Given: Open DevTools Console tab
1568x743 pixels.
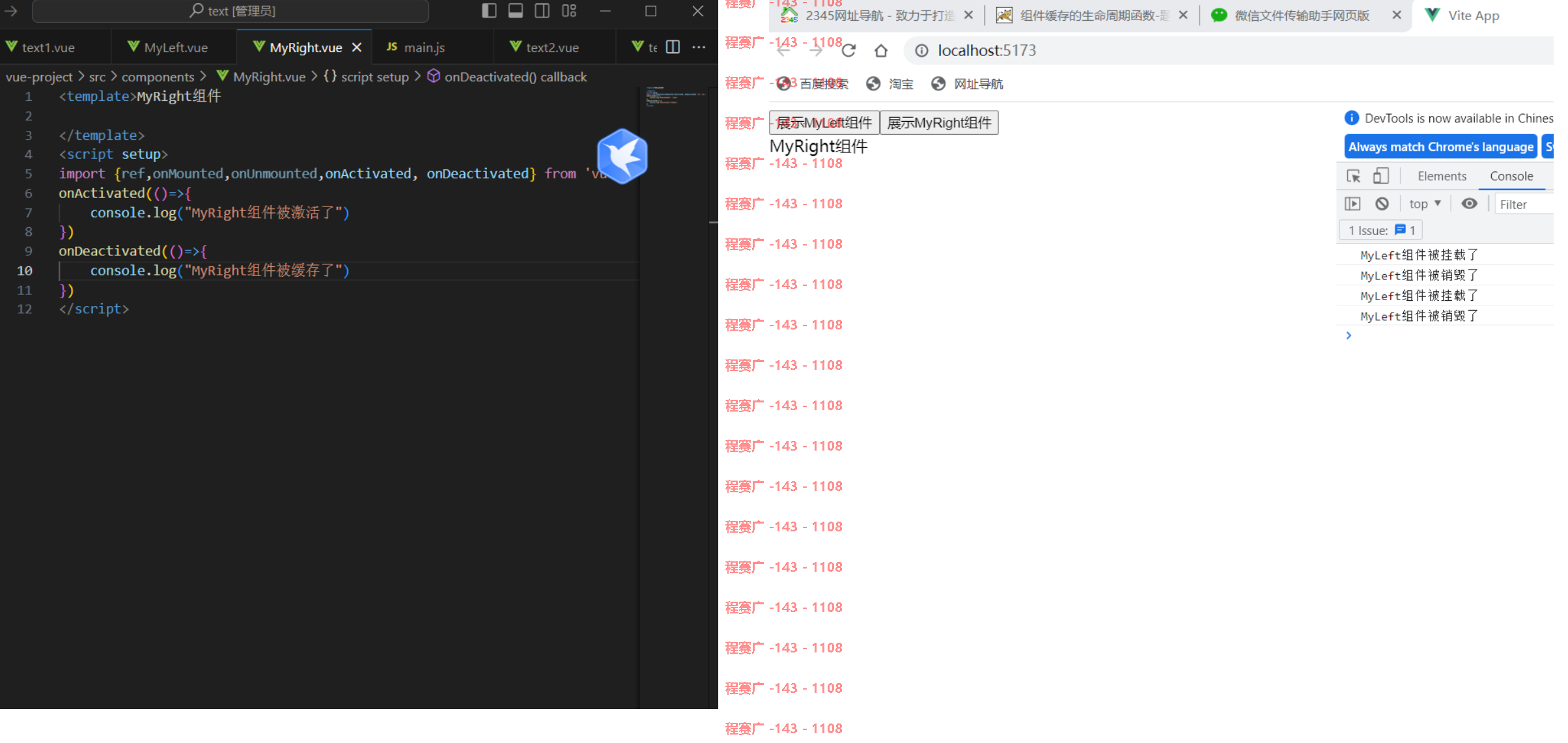Looking at the screenshot, I should click(1511, 176).
